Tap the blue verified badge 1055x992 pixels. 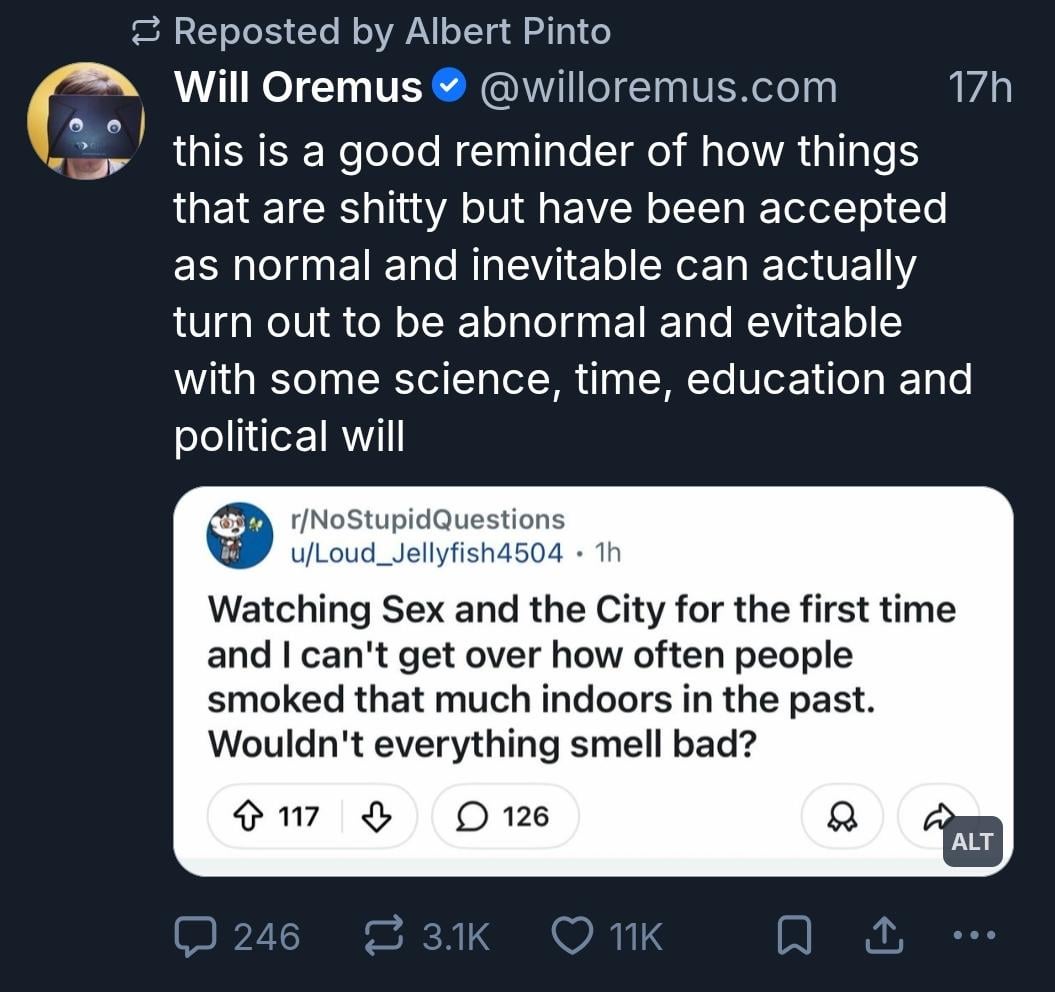pyautogui.click(x=447, y=88)
